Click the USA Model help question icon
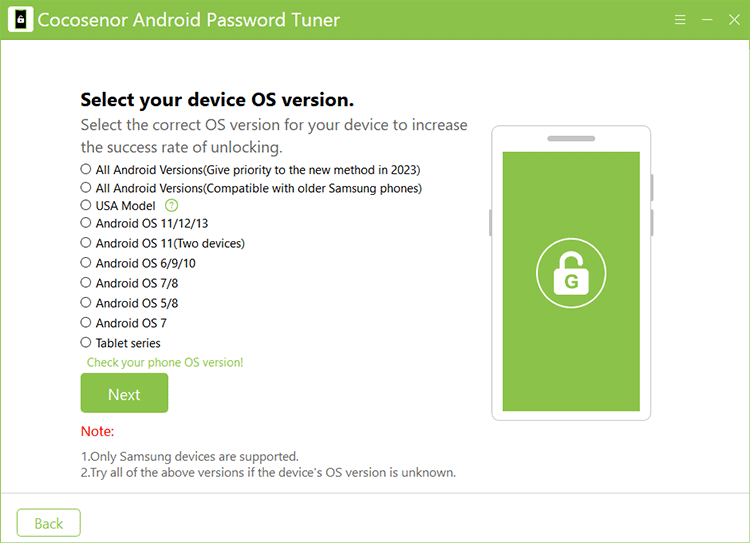 (x=171, y=205)
